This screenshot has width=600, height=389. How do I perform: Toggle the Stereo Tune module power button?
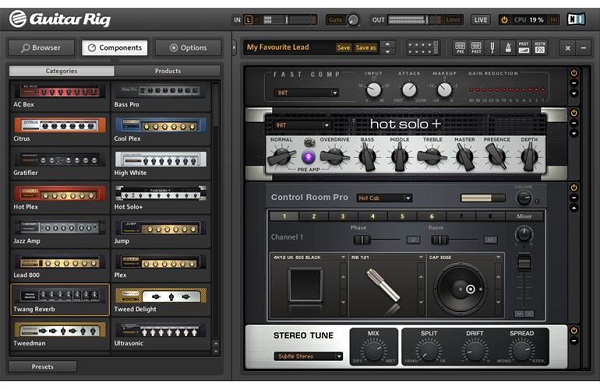[574, 330]
